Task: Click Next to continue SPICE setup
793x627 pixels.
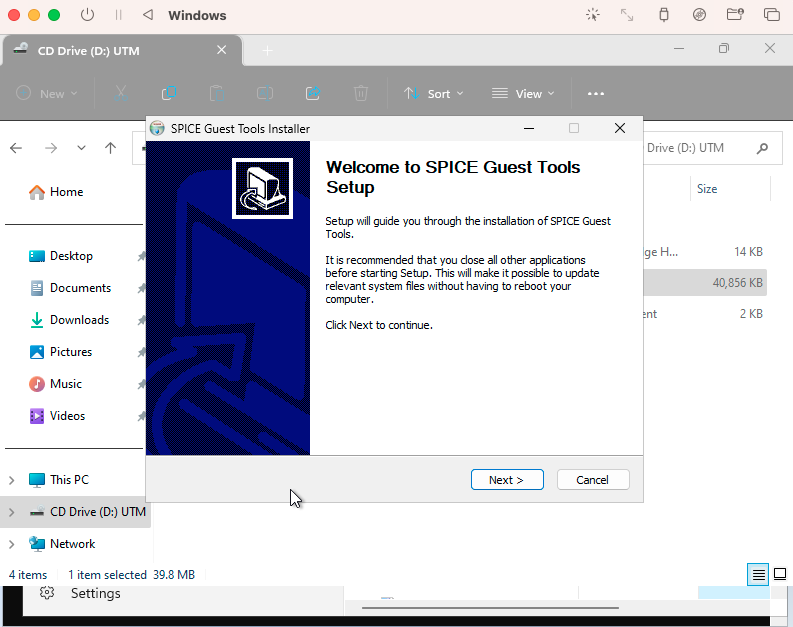Action: [507, 479]
